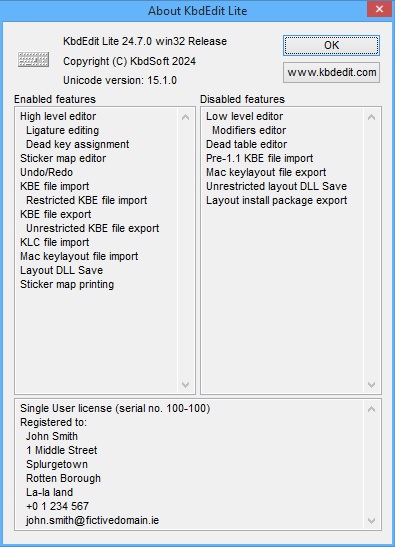Screen dimensions: 395x547
Task: Select 'Dead key assignment' row
Action: click(x=77, y=144)
